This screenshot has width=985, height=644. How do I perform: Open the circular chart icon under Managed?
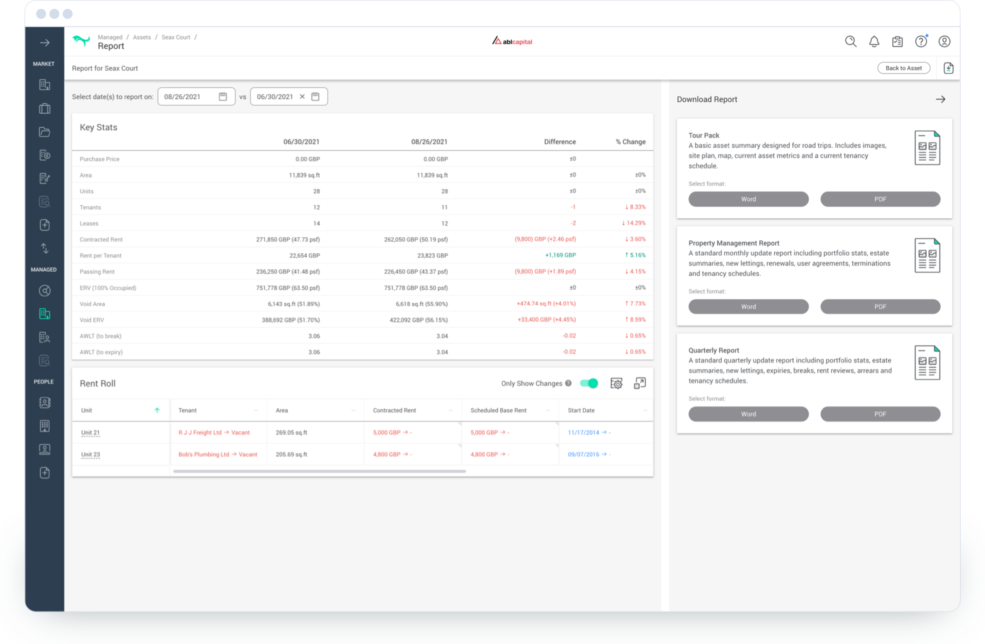45,291
